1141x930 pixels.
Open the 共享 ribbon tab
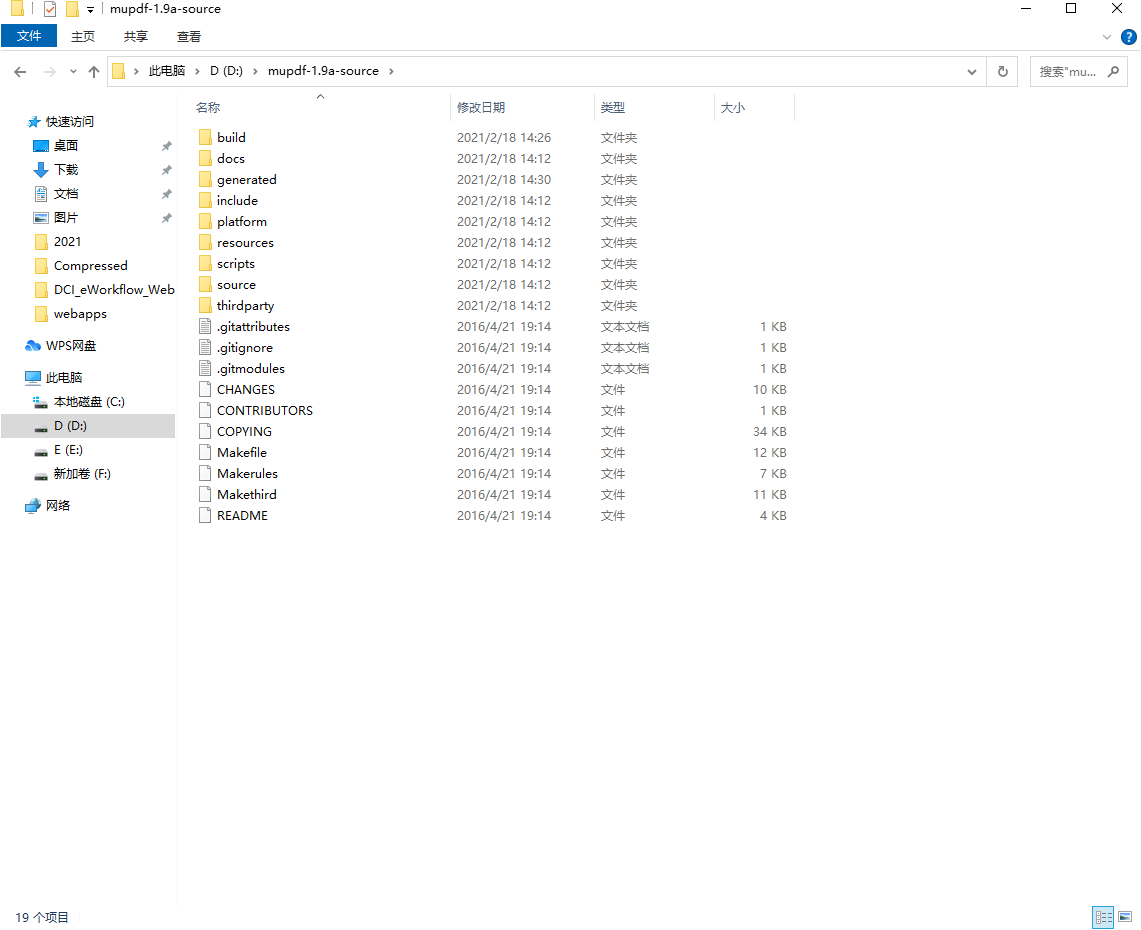point(136,36)
